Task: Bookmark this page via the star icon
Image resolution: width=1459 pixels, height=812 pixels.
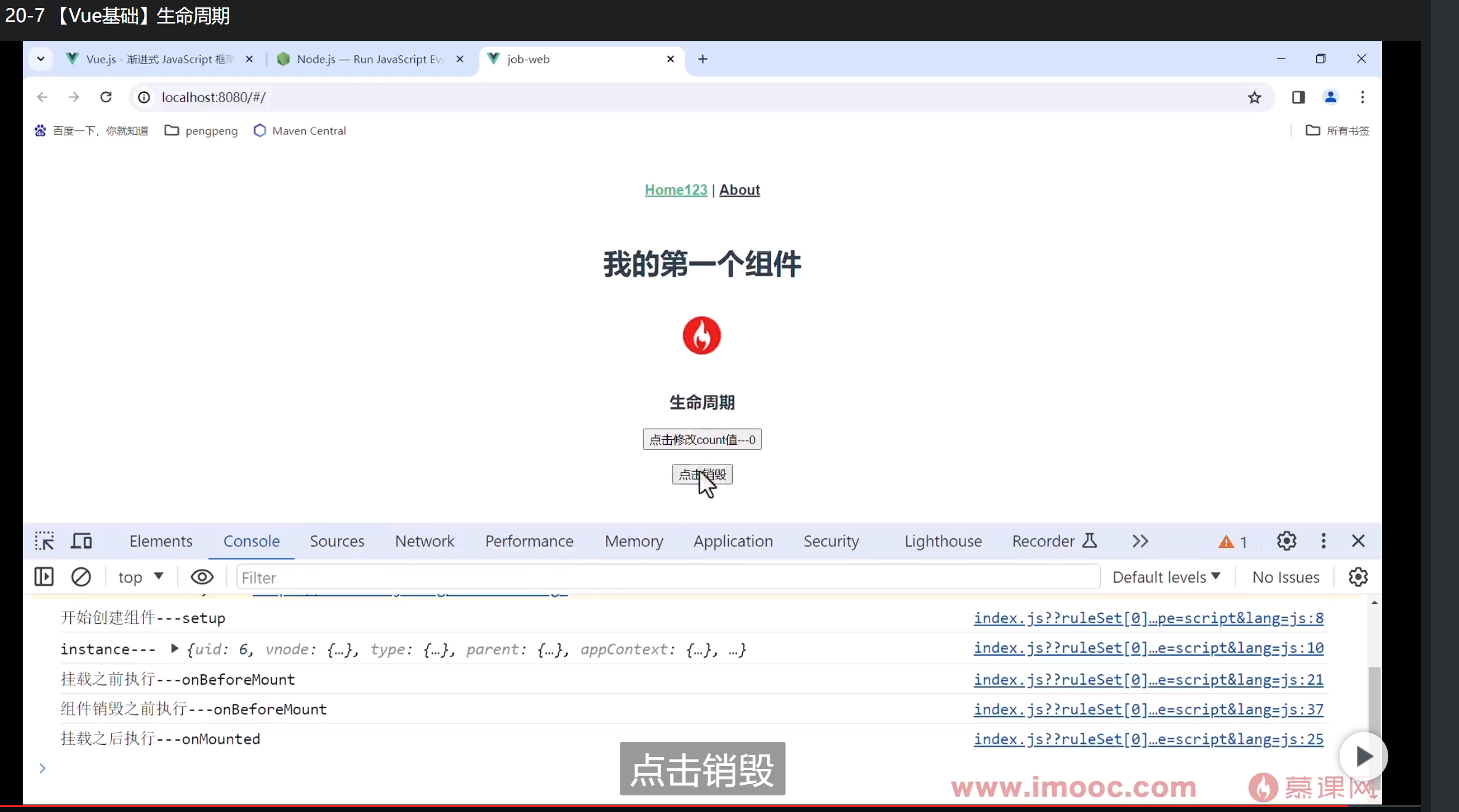Action: 1255,97
